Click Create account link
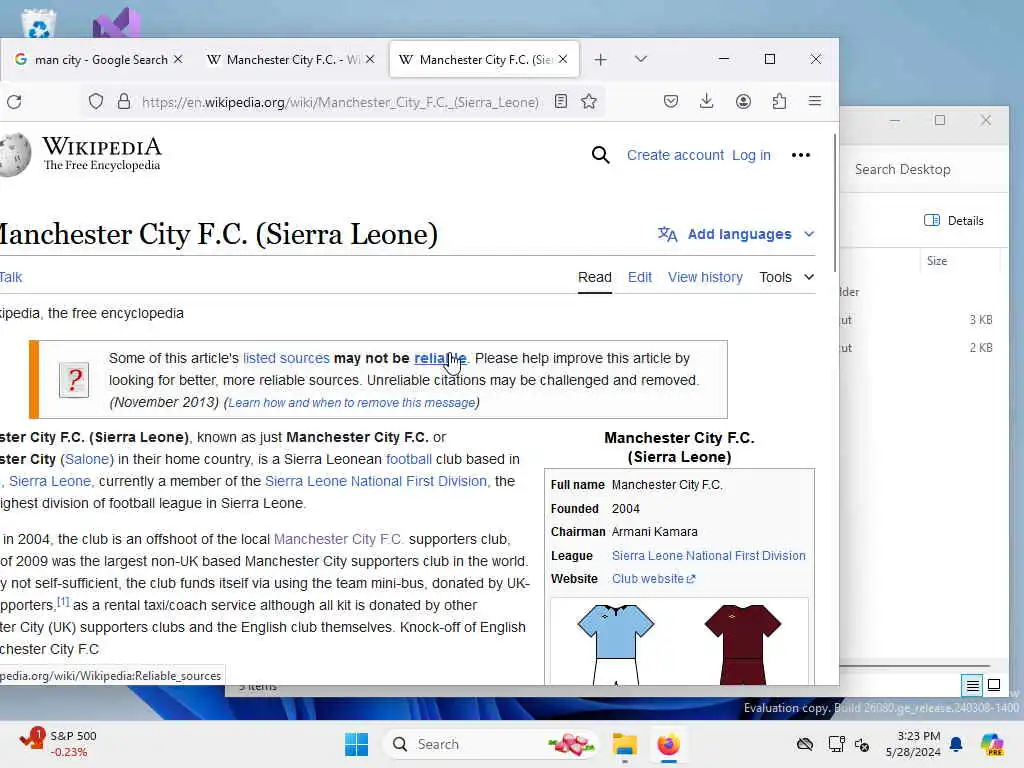Image resolution: width=1024 pixels, height=768 pixels. (675, 155)
